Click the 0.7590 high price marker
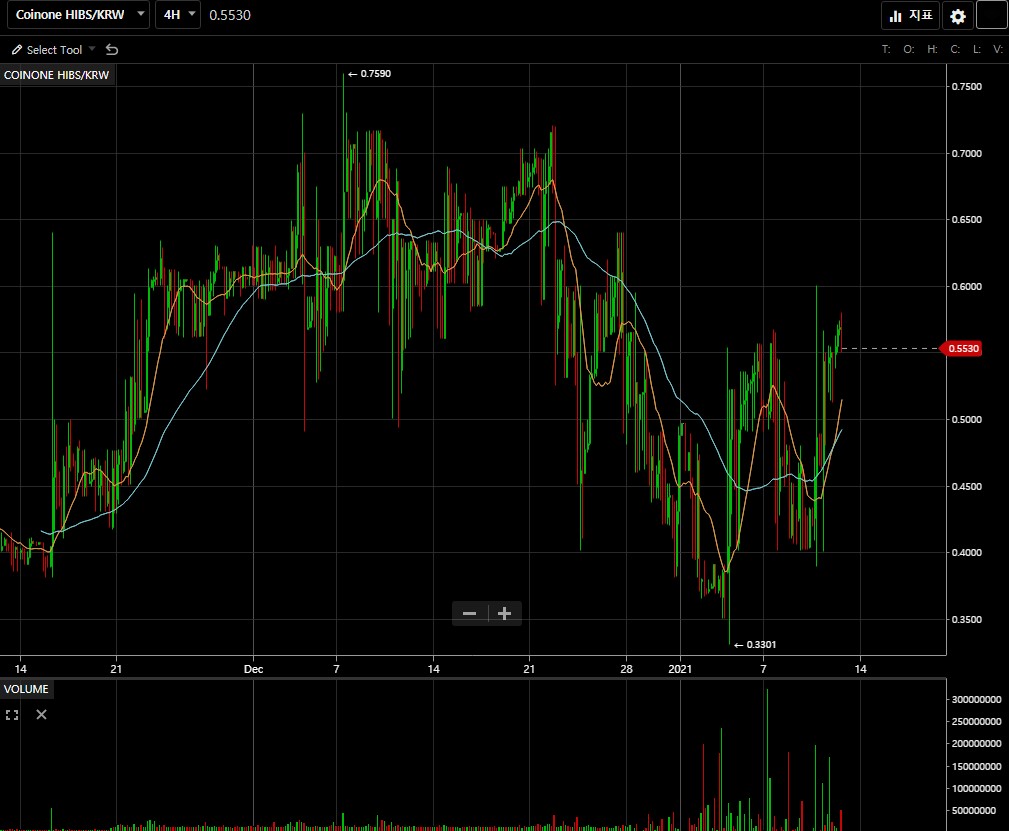 369,73
